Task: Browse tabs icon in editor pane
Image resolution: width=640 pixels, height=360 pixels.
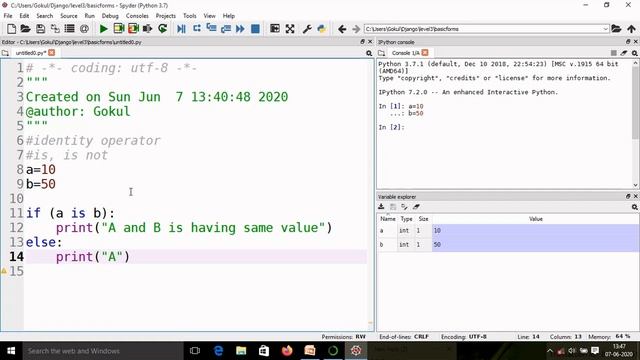Action: click(5, 53)
